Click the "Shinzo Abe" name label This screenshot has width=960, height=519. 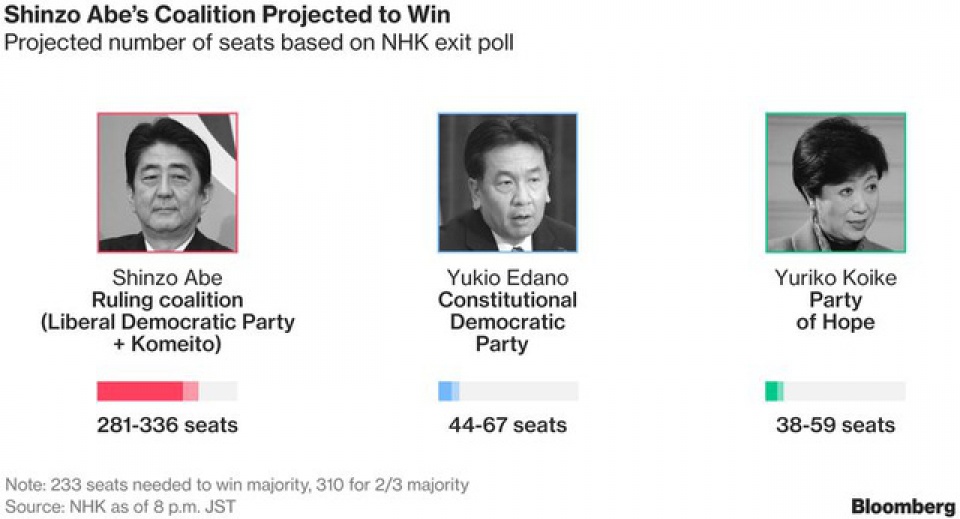click(x=167, y=277)
